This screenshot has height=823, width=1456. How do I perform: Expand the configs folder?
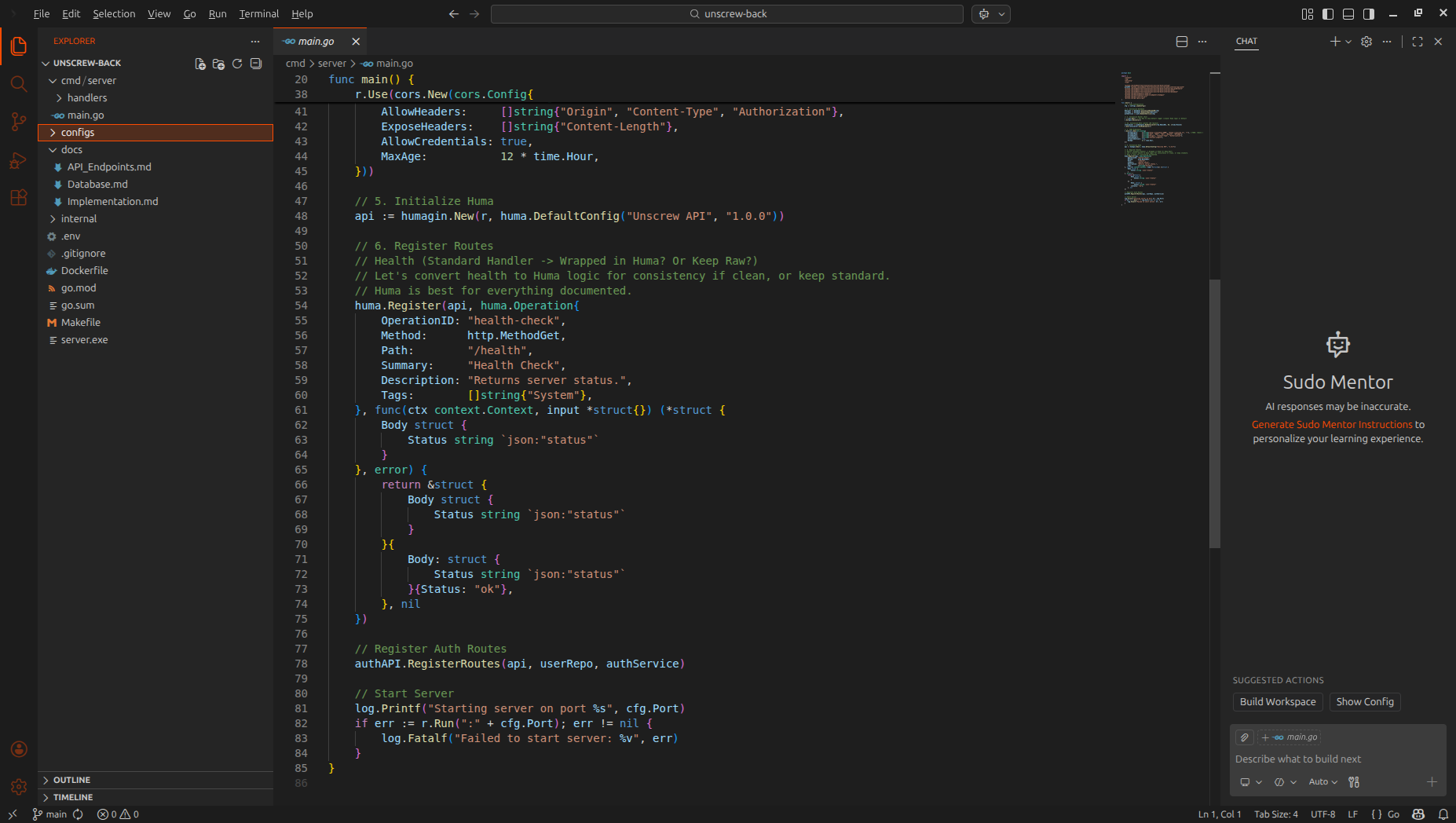(155, 133)
